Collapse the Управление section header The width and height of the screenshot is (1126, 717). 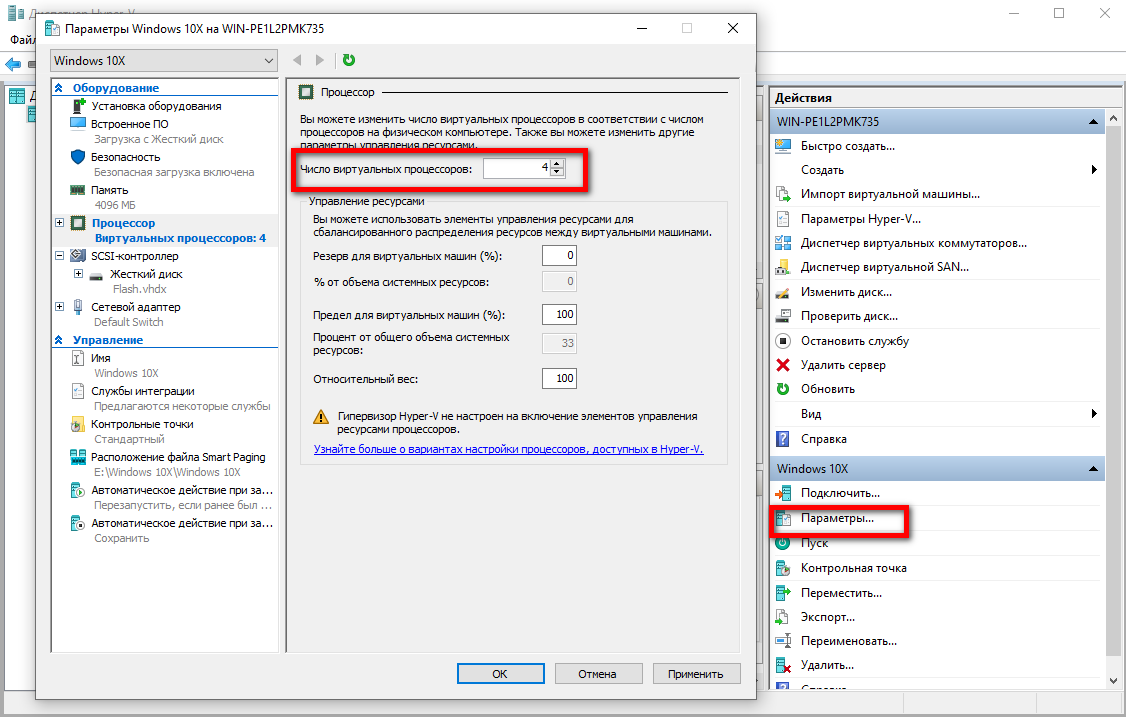[59, 340]
